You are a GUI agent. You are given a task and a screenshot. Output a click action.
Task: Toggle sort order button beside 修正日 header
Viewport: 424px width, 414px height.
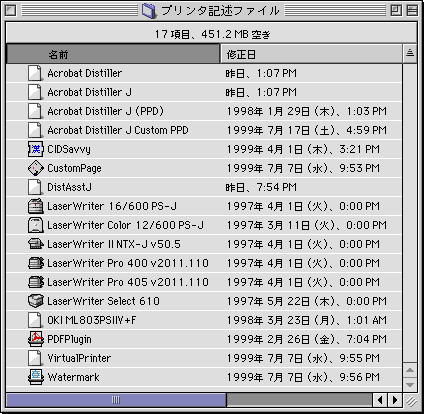click(410, 53)
